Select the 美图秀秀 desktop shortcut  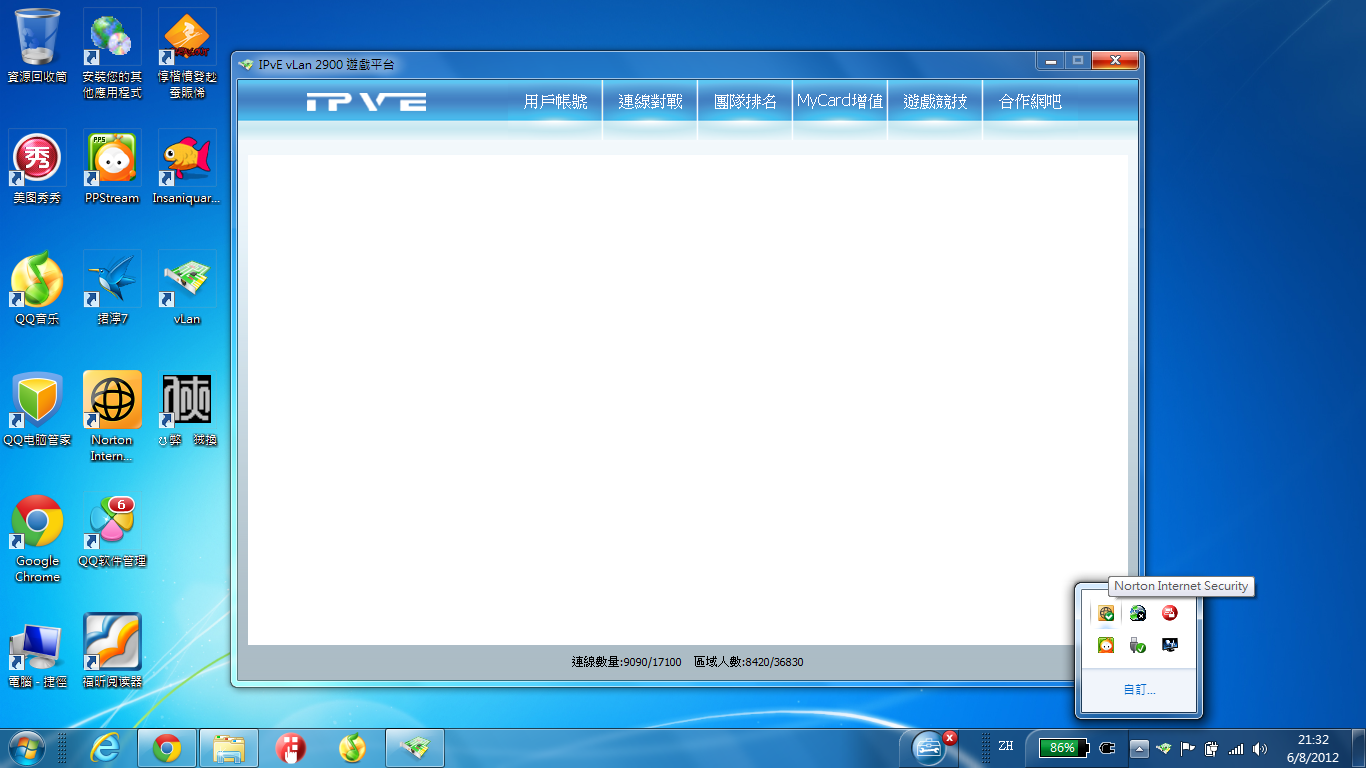coord(37,168)
